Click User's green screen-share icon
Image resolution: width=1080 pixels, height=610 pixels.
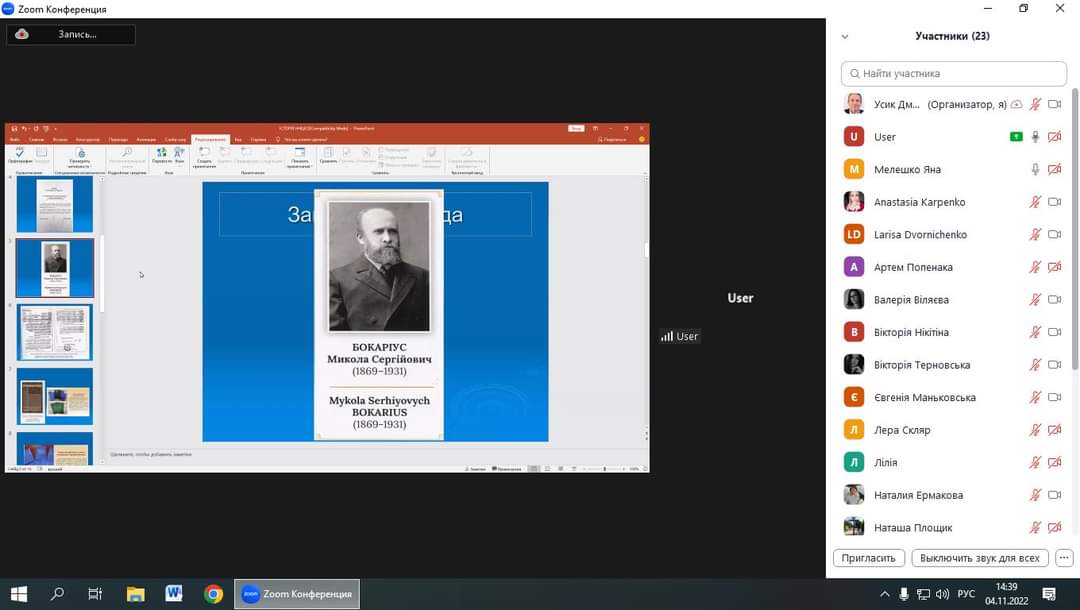[1016, 137]
